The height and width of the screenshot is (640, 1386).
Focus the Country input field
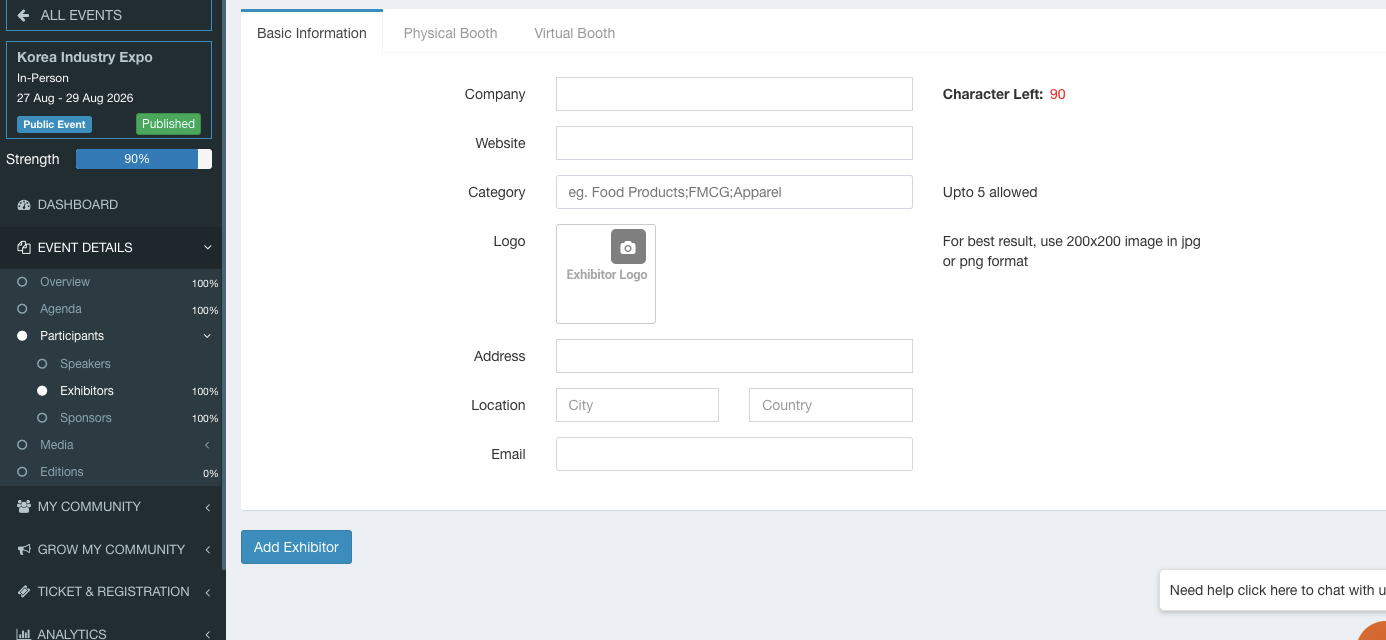(x=831, y=405)
